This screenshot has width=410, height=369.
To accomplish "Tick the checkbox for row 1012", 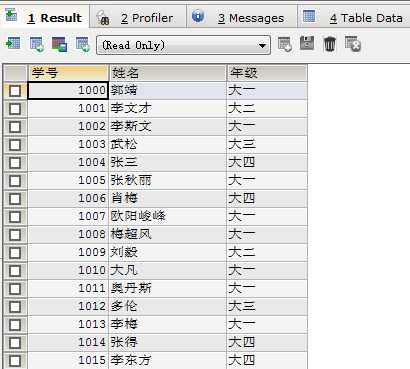I will (15, 307).
